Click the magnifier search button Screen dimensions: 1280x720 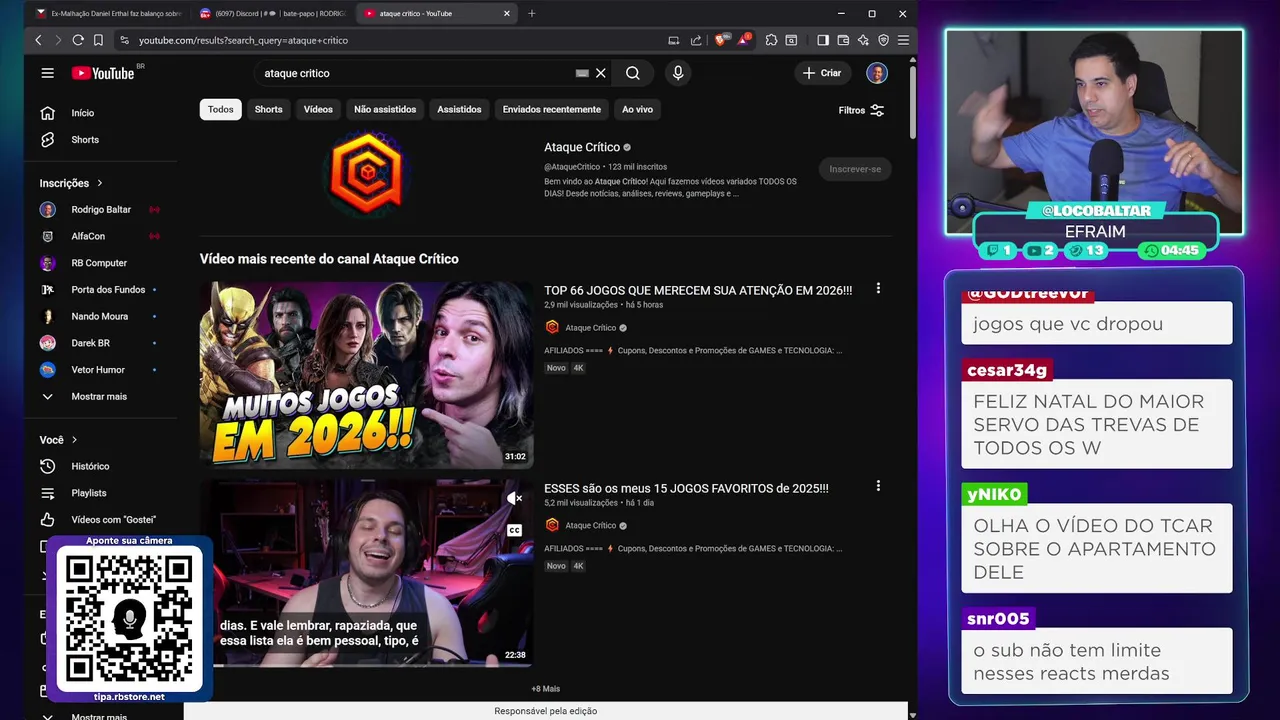click(x=633, y=73)
